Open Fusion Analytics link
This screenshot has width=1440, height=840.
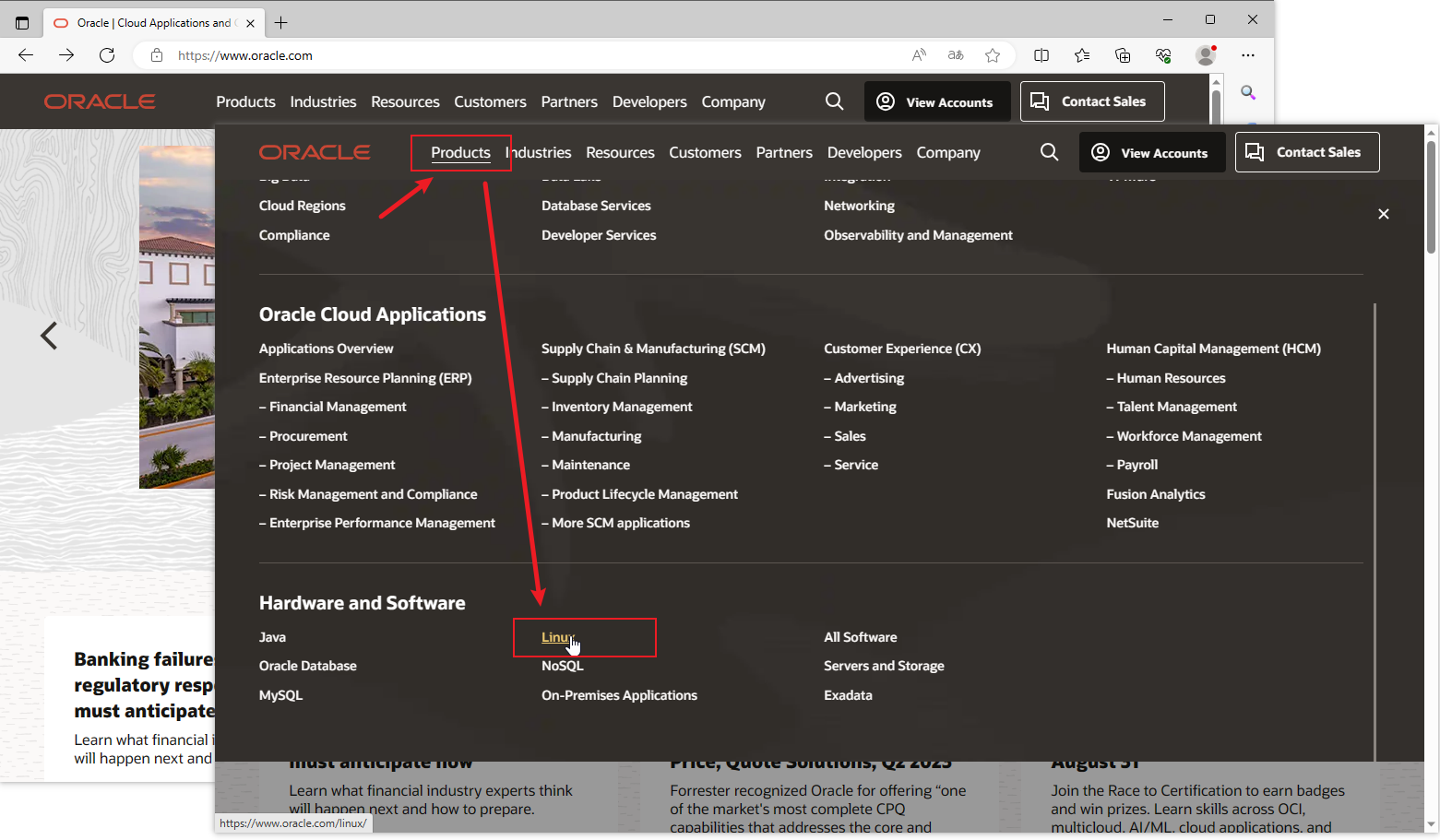click(1155, 494)
